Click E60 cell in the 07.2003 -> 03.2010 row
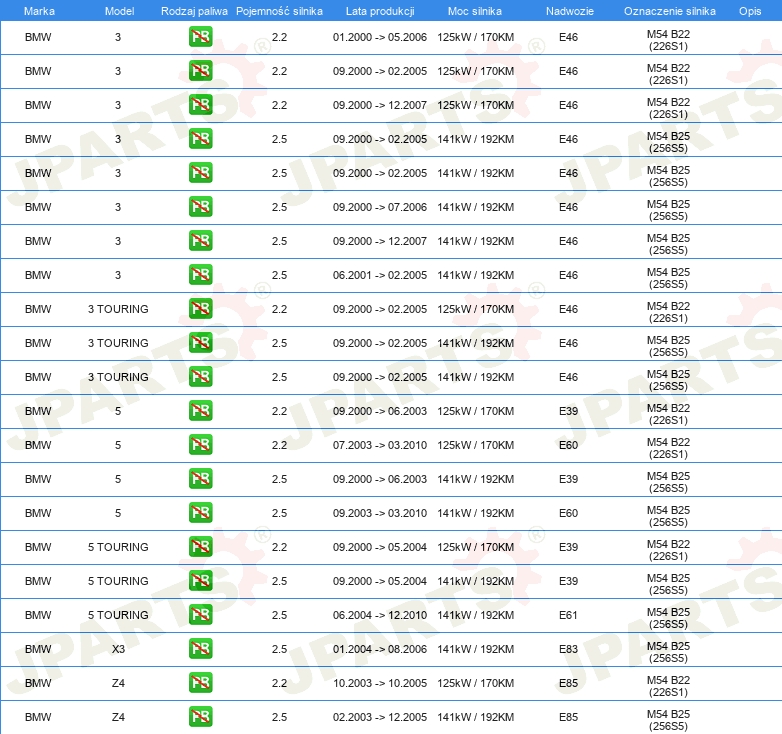Screen dimensions: 782x734 click(568, 445)
